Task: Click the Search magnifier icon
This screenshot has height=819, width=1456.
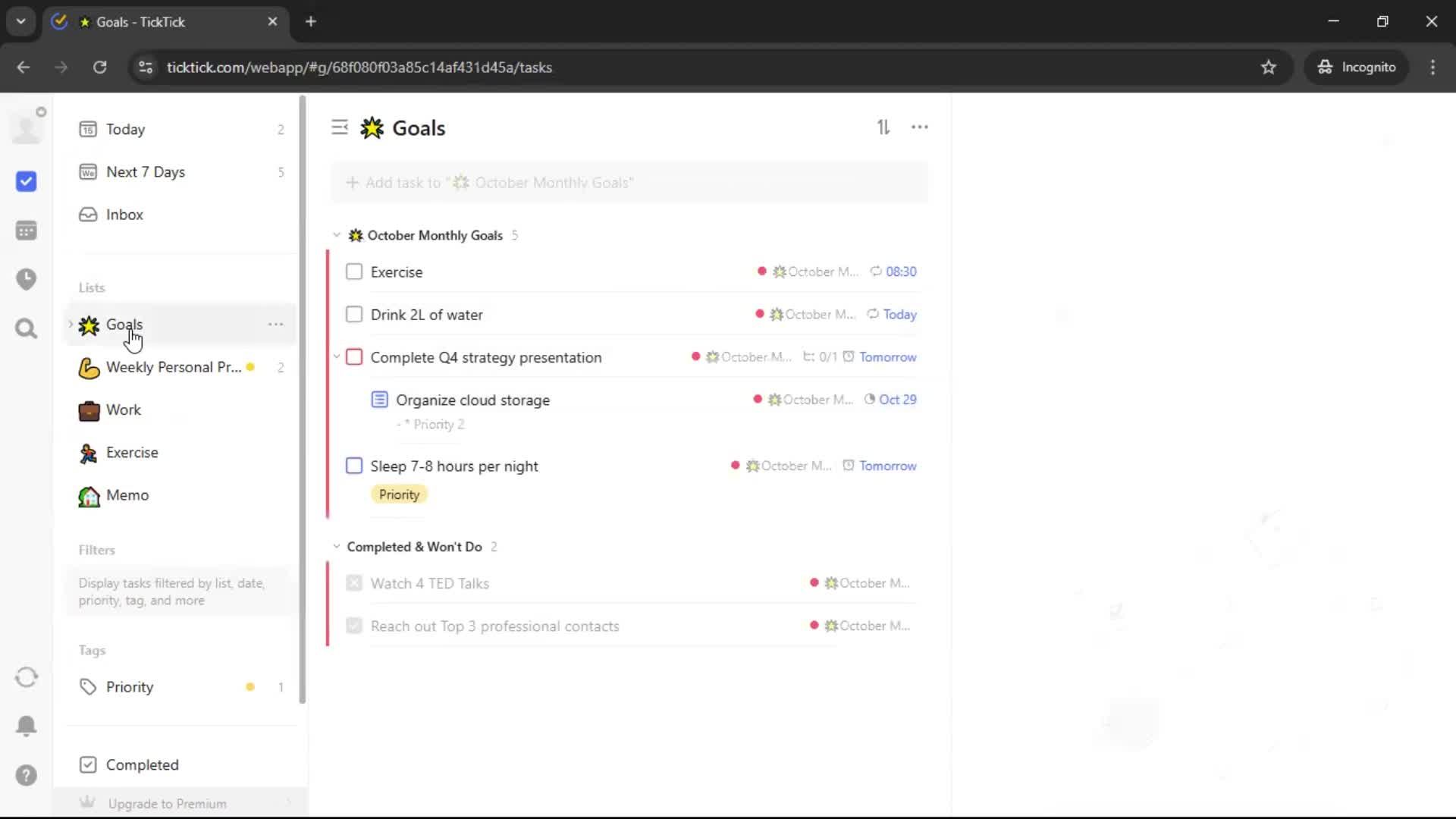Action: (x=27, y=328)
